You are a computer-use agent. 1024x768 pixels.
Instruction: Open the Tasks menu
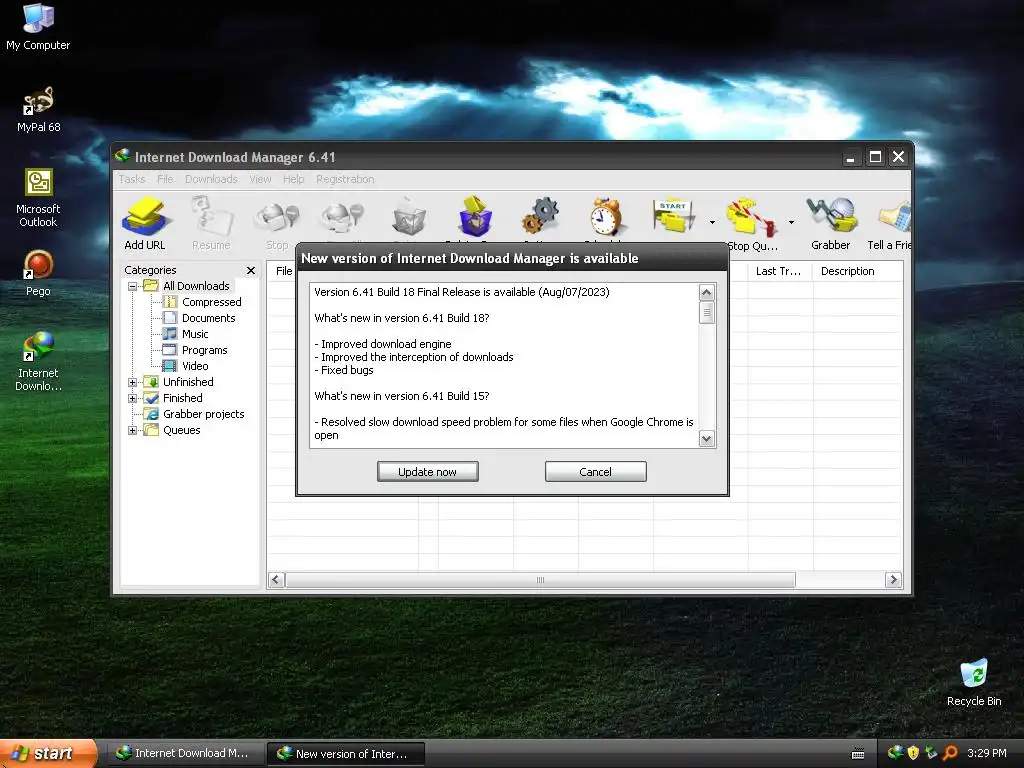132,179
